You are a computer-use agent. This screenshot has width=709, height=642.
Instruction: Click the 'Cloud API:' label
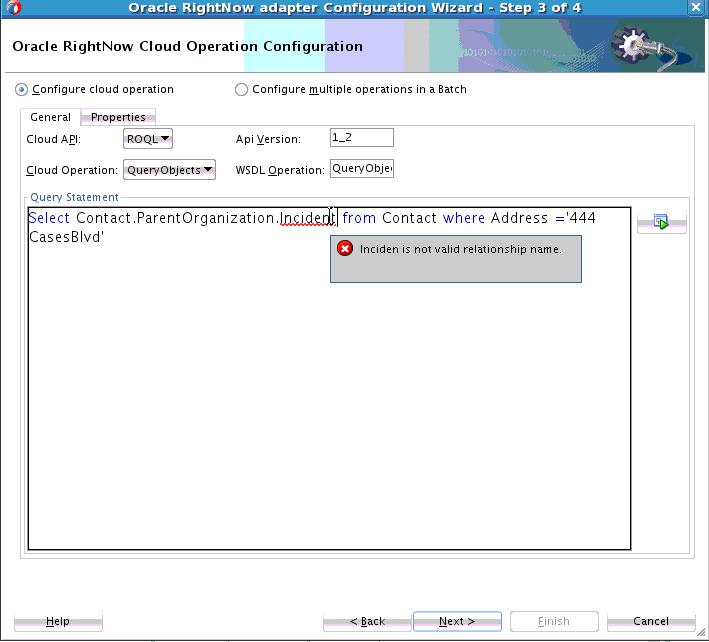53,139
